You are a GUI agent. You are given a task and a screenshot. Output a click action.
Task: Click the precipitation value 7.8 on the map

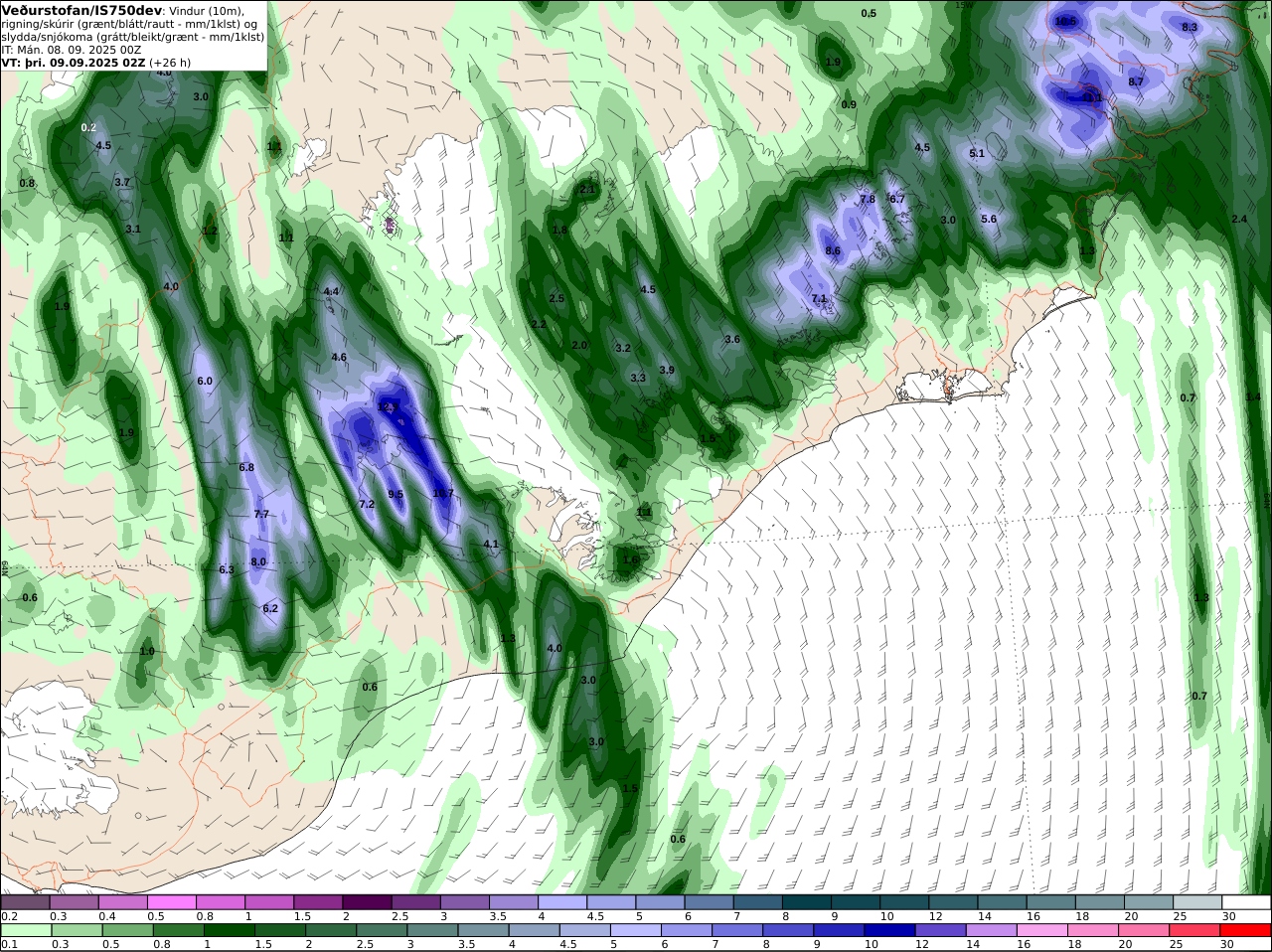click(x=868, y=199)
